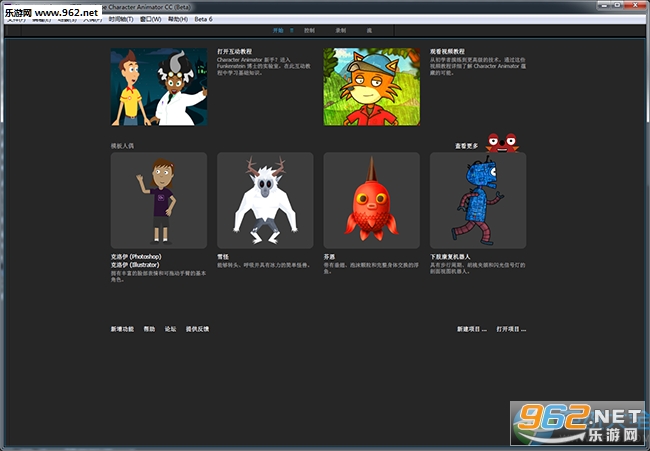
Task: Open the 时间轴(T) menu
Action: [x=121, y=19]
